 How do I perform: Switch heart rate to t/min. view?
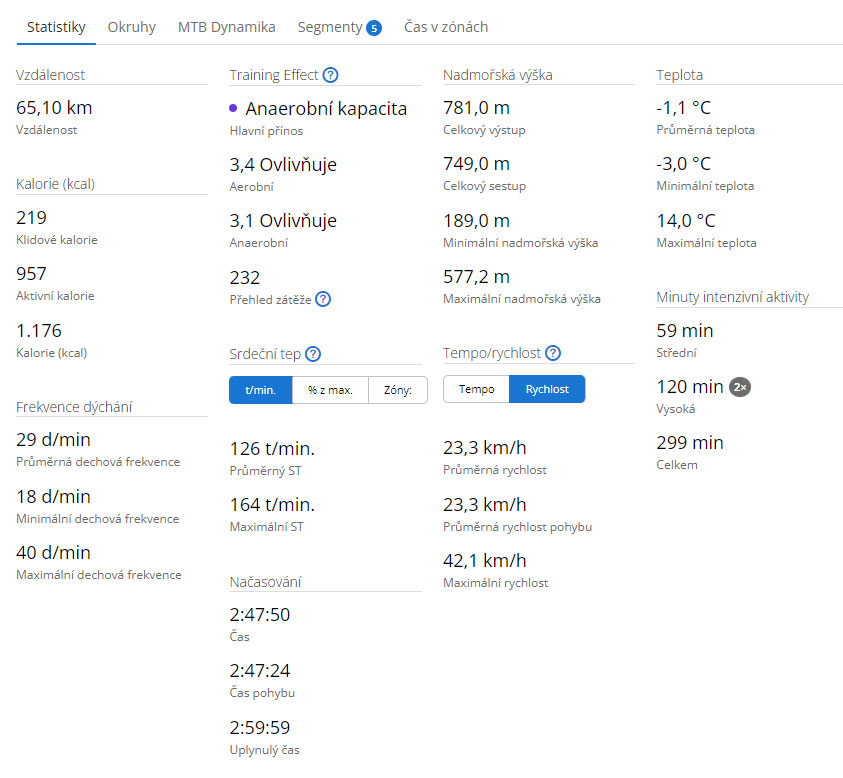click(261, 390)
